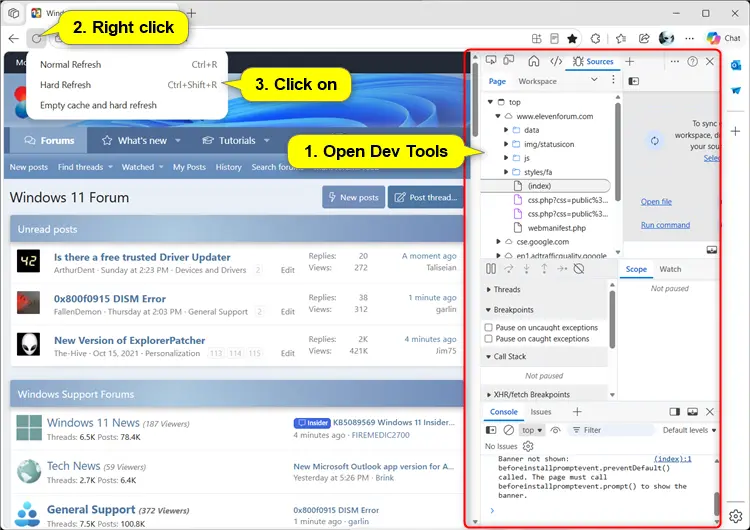Create live expression eye icon

coord(555,430)
